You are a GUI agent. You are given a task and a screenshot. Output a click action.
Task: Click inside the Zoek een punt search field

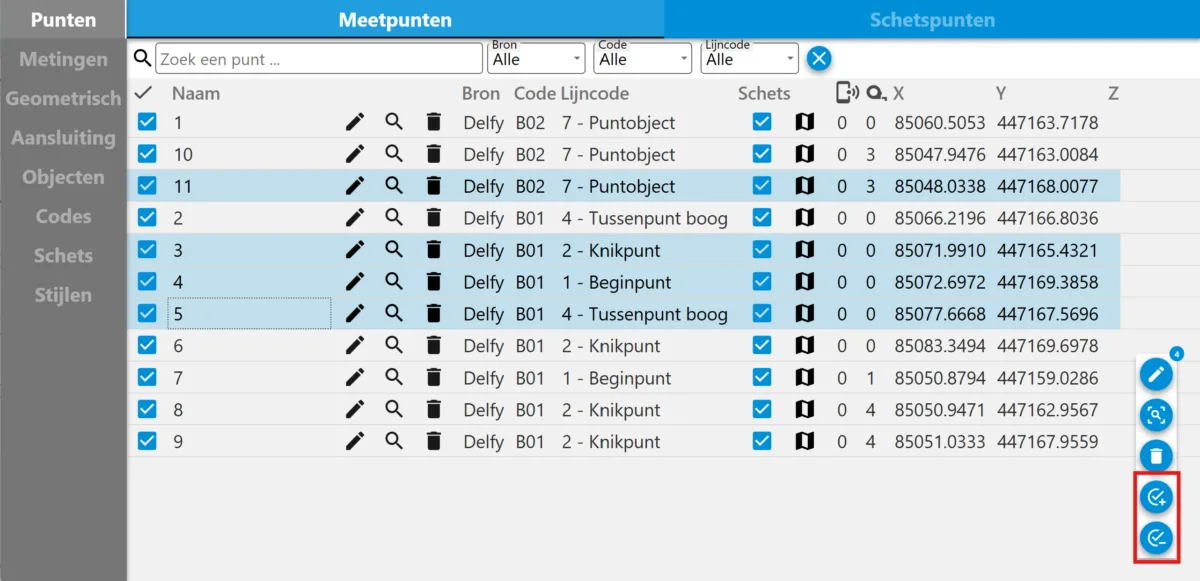point(318,57)
